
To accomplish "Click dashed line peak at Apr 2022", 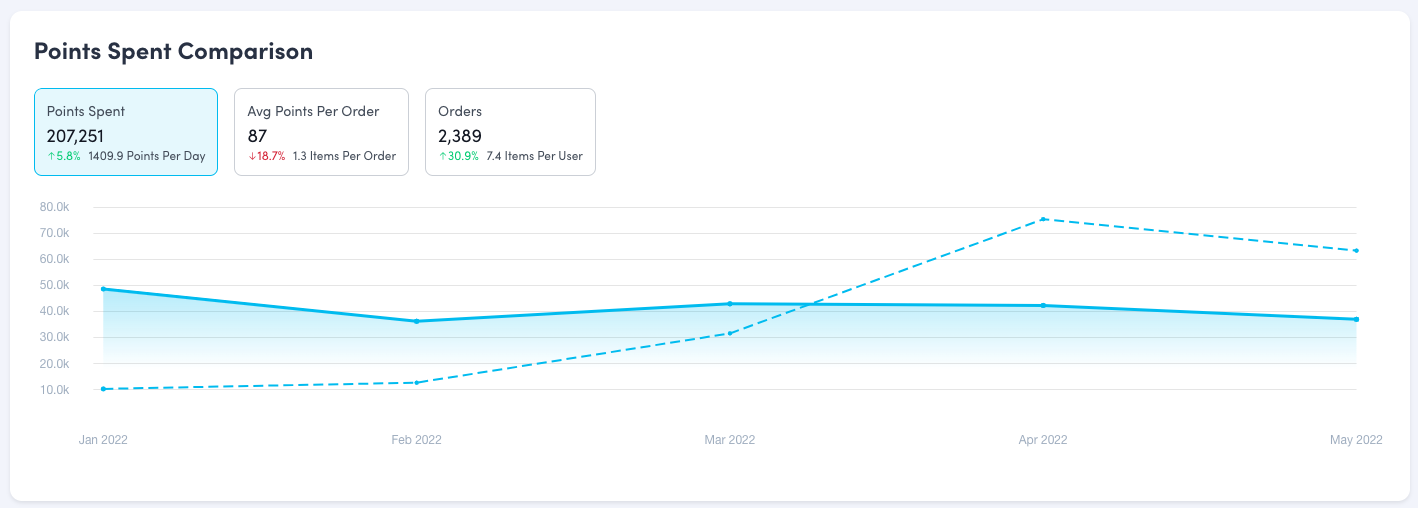I will pyautogui.click(x=1043, y=219).
